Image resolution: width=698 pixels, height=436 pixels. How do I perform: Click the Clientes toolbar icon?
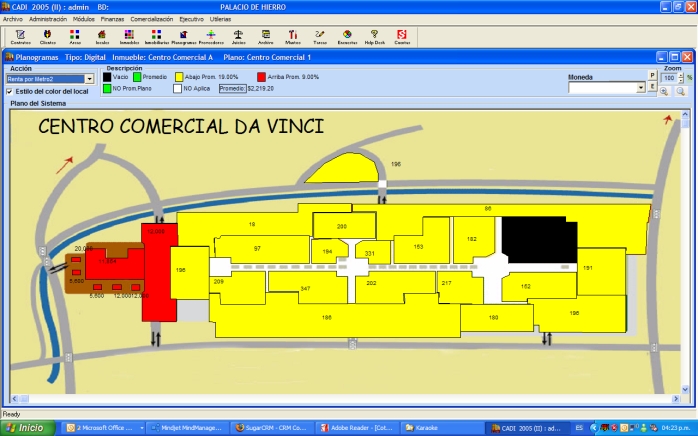47,37
